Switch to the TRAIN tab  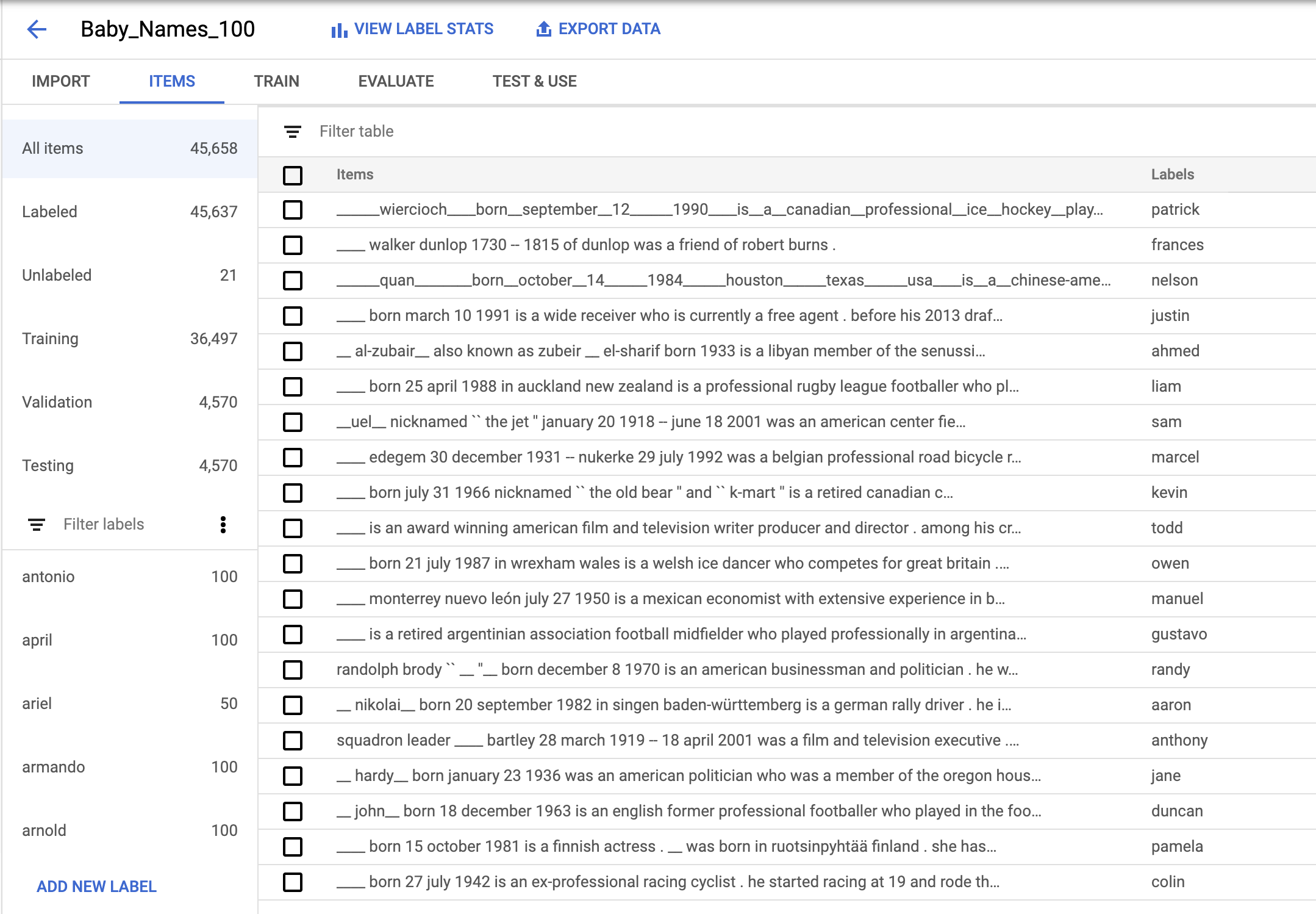tap(277, 82)
